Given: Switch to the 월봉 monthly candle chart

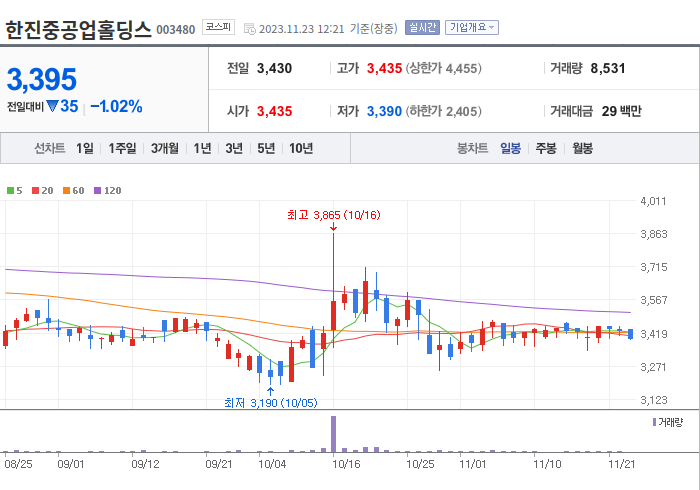Looking at the screenshot, I should coord(583,148).
